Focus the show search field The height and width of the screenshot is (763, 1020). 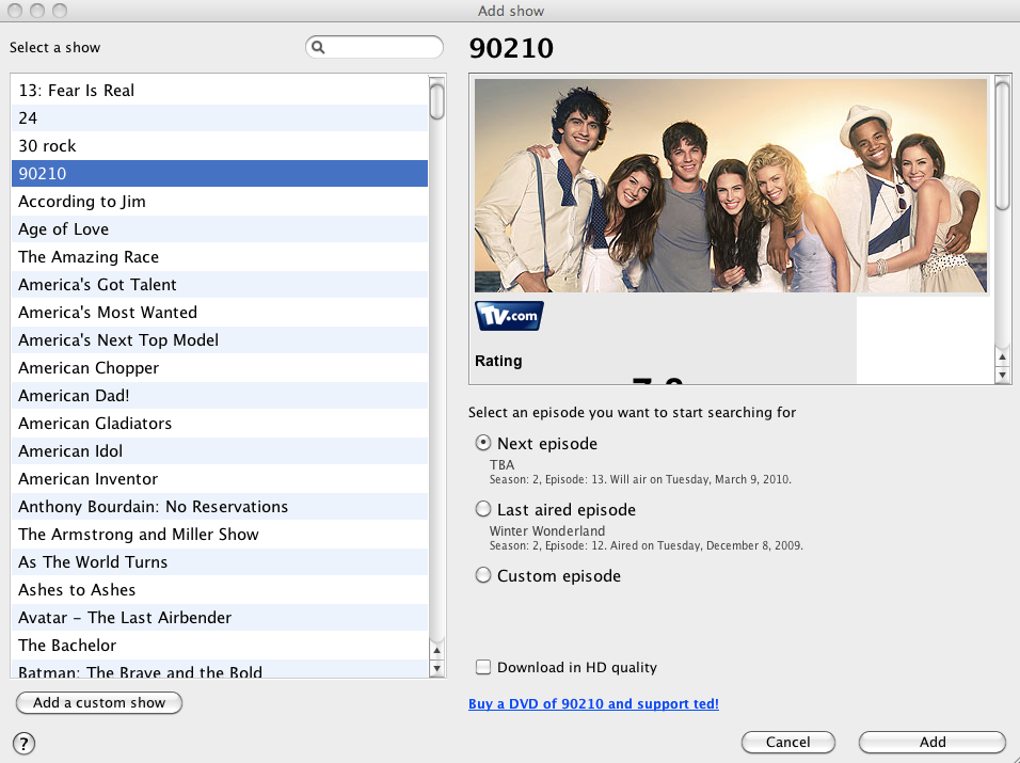click(375, 47)
